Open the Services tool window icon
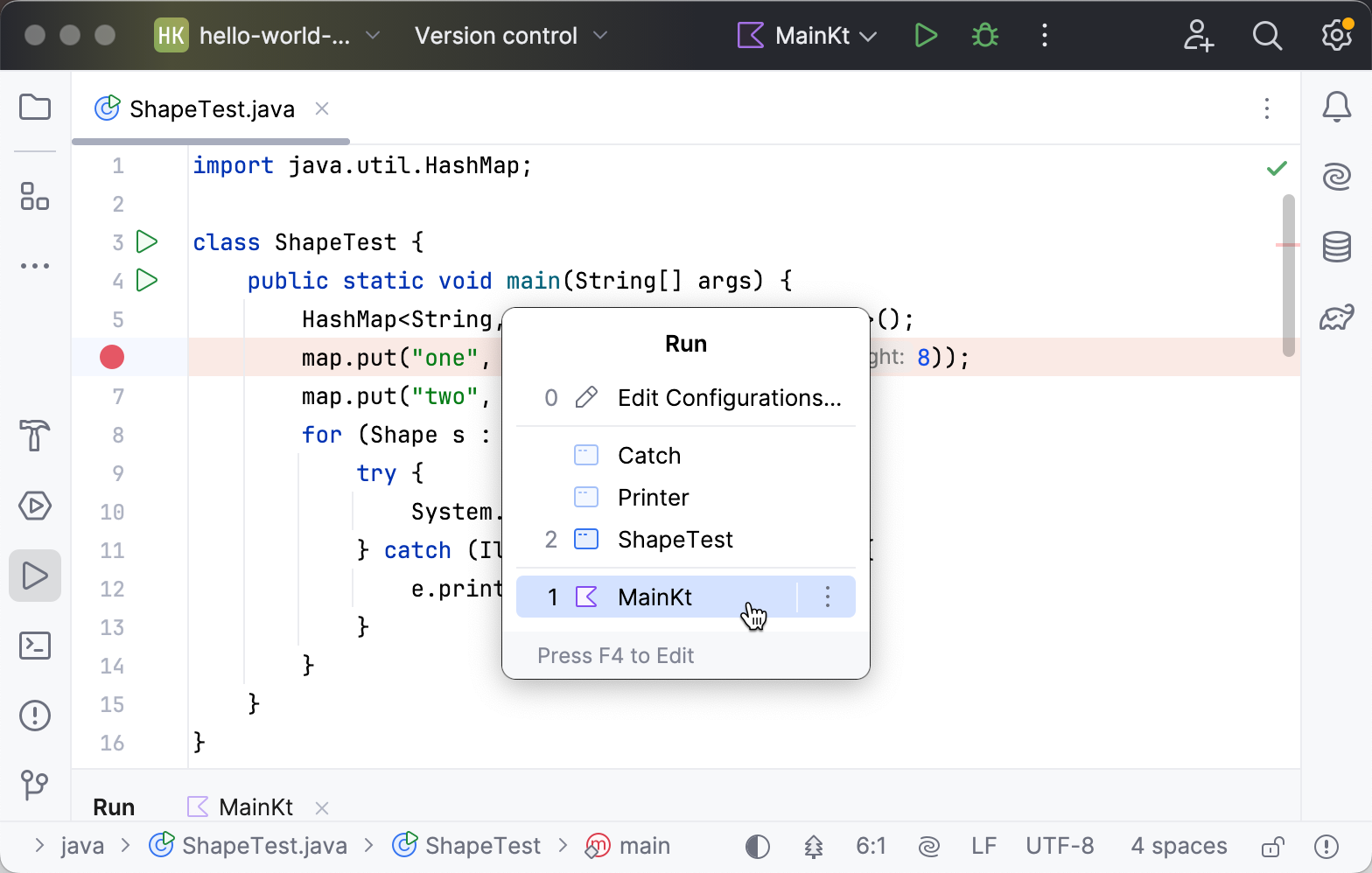 coord(35,506)
